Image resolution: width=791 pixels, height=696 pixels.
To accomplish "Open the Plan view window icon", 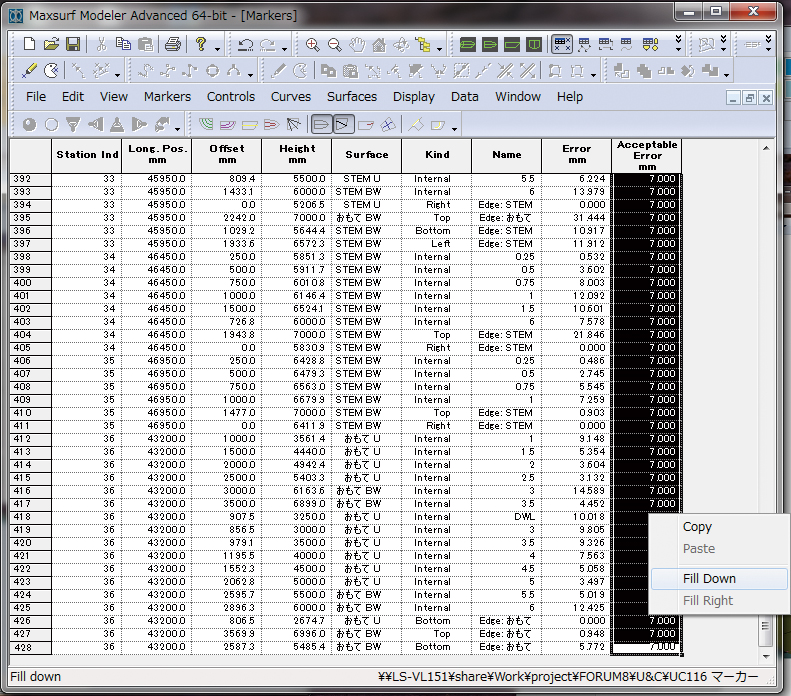I will coord(489,45).
